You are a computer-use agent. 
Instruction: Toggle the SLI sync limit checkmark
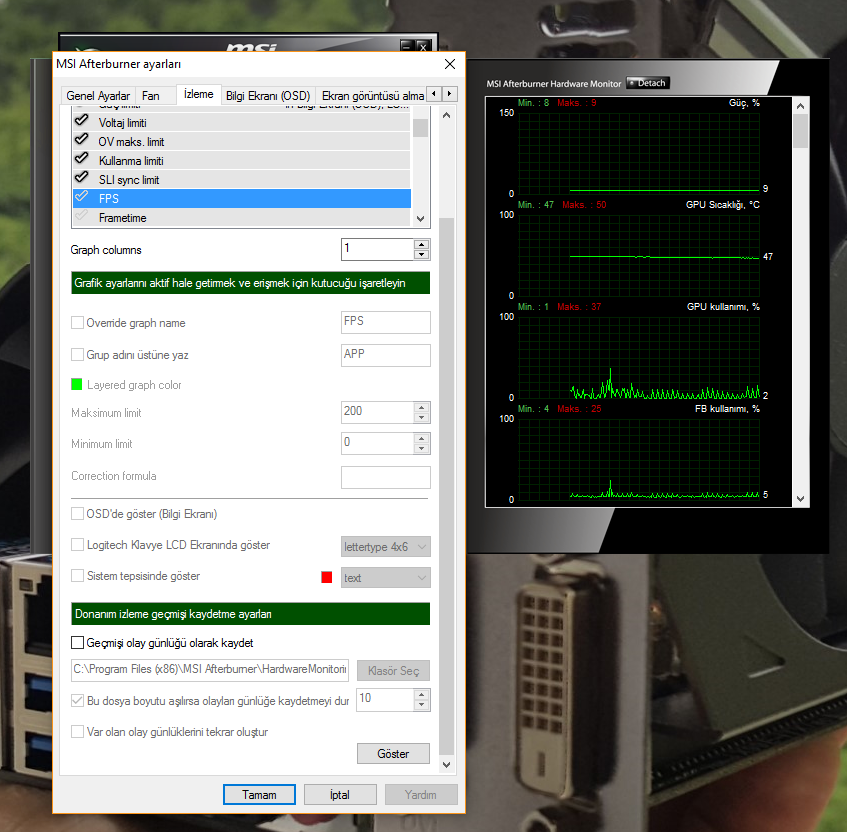click(82, 177)
